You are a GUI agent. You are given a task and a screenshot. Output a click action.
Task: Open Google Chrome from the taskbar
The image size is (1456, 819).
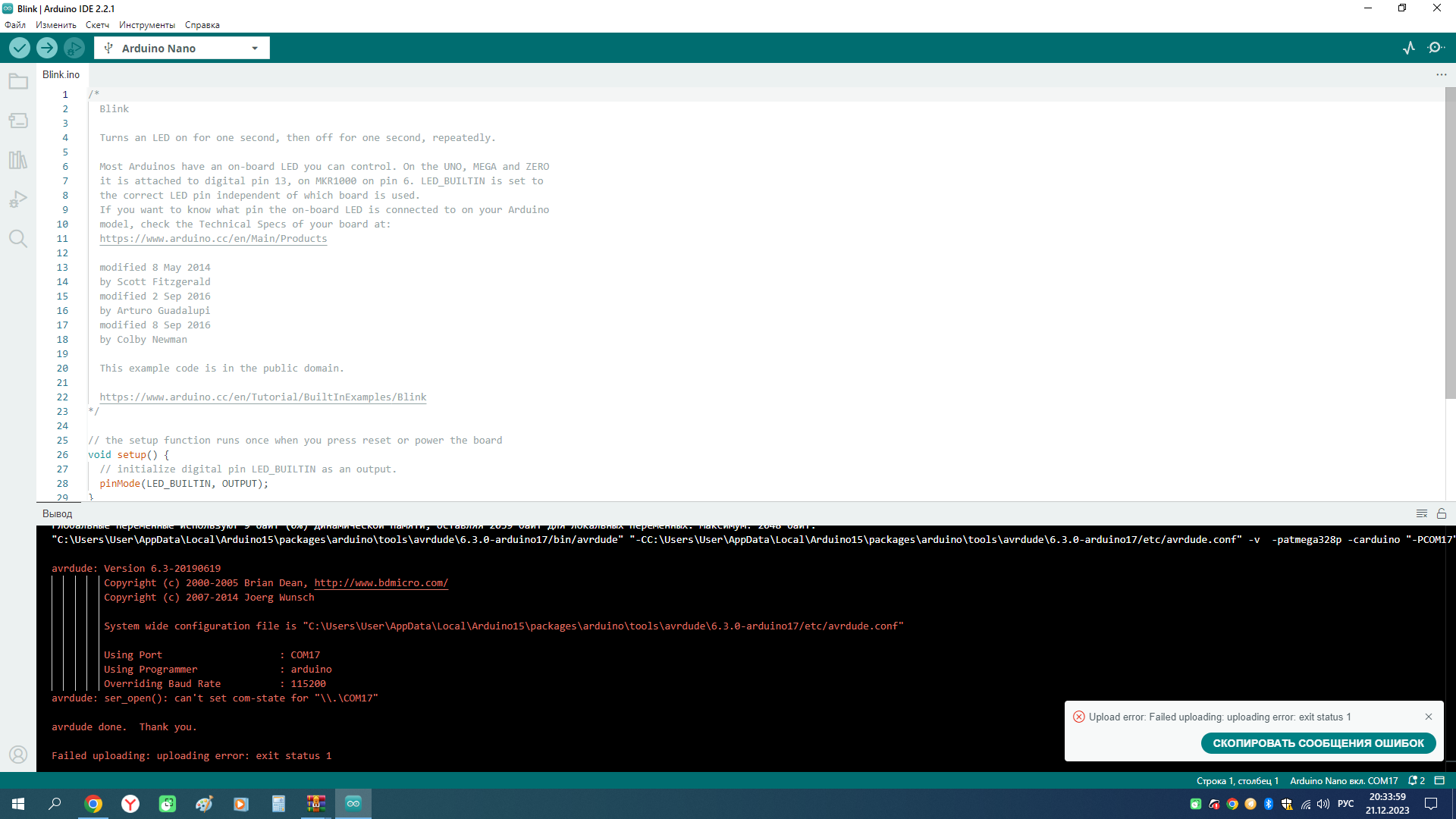(93, 804)
